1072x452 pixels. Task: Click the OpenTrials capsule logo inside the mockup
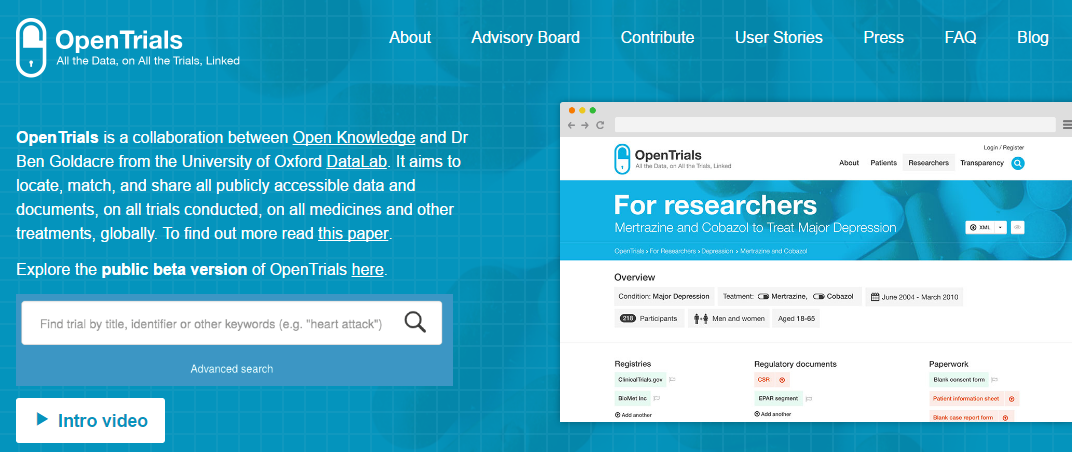tap(622, 159)
